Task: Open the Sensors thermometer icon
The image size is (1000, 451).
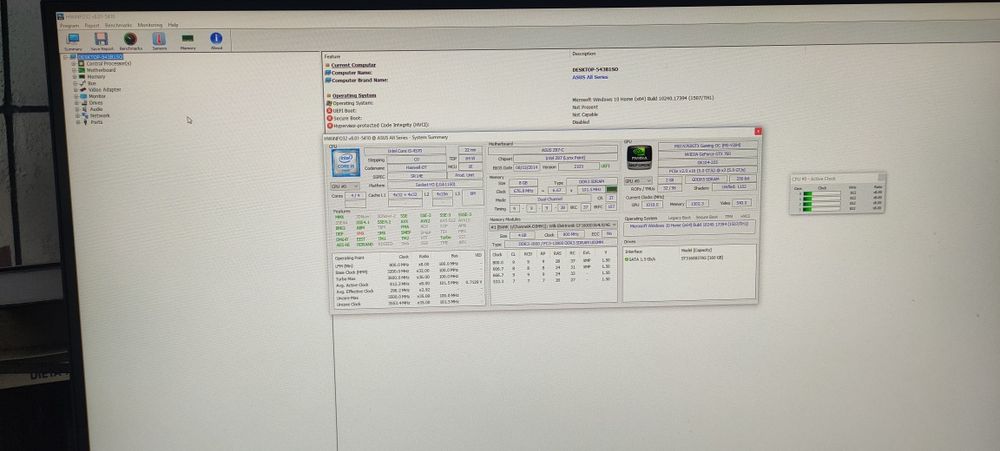Action: click(x=159, y=39)
